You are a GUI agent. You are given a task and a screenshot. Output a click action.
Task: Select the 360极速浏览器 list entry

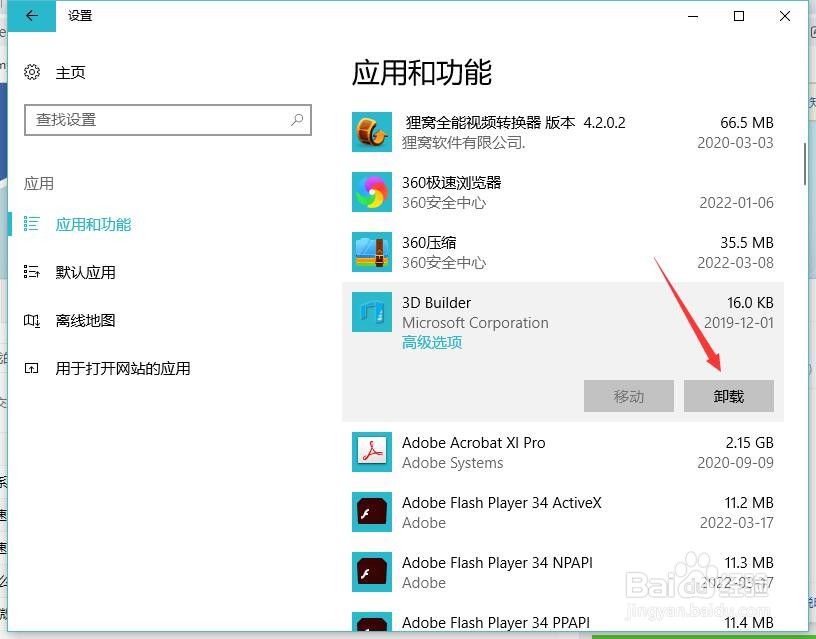[563, 192]
